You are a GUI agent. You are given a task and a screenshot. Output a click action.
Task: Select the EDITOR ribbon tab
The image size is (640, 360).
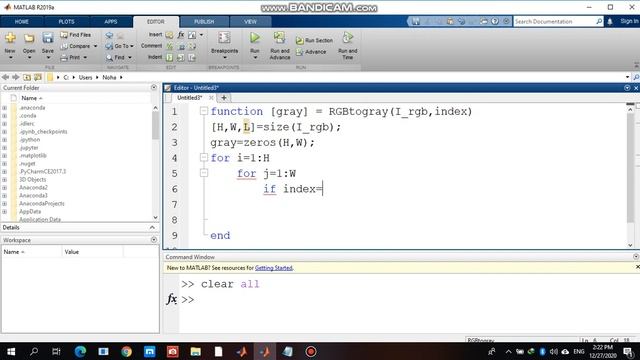tap(156, 22)
